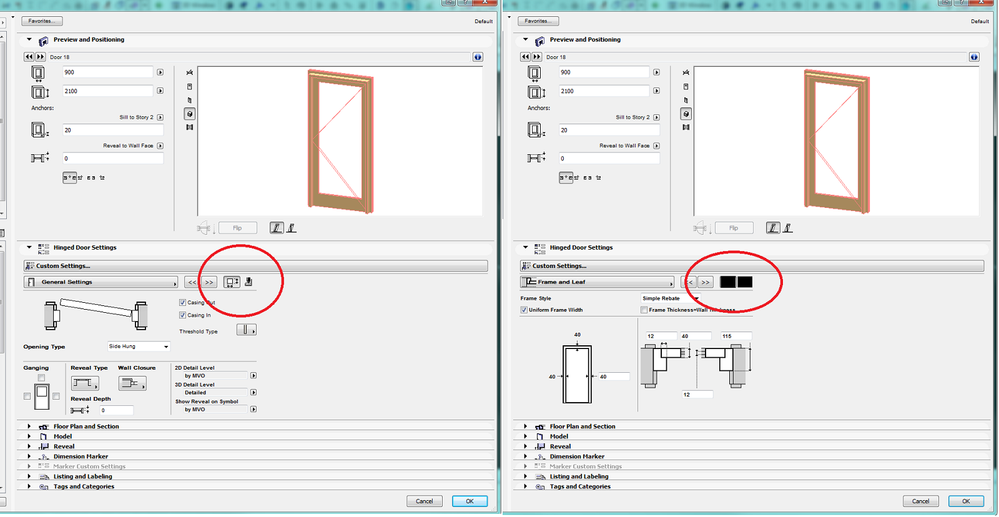Screen dimensions: 999x517
Task: Expand Floor Plan and Section in left dialog
Action: 29,426
